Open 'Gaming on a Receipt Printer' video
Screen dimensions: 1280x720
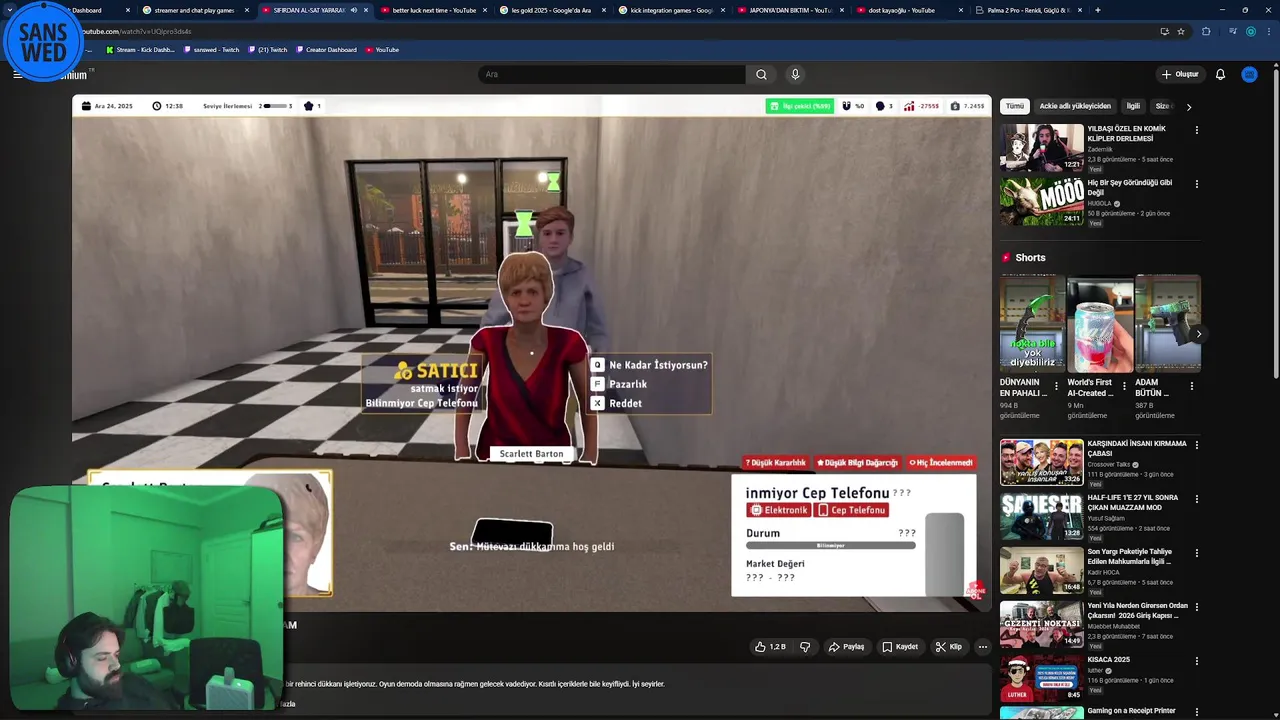point(1132,711)
